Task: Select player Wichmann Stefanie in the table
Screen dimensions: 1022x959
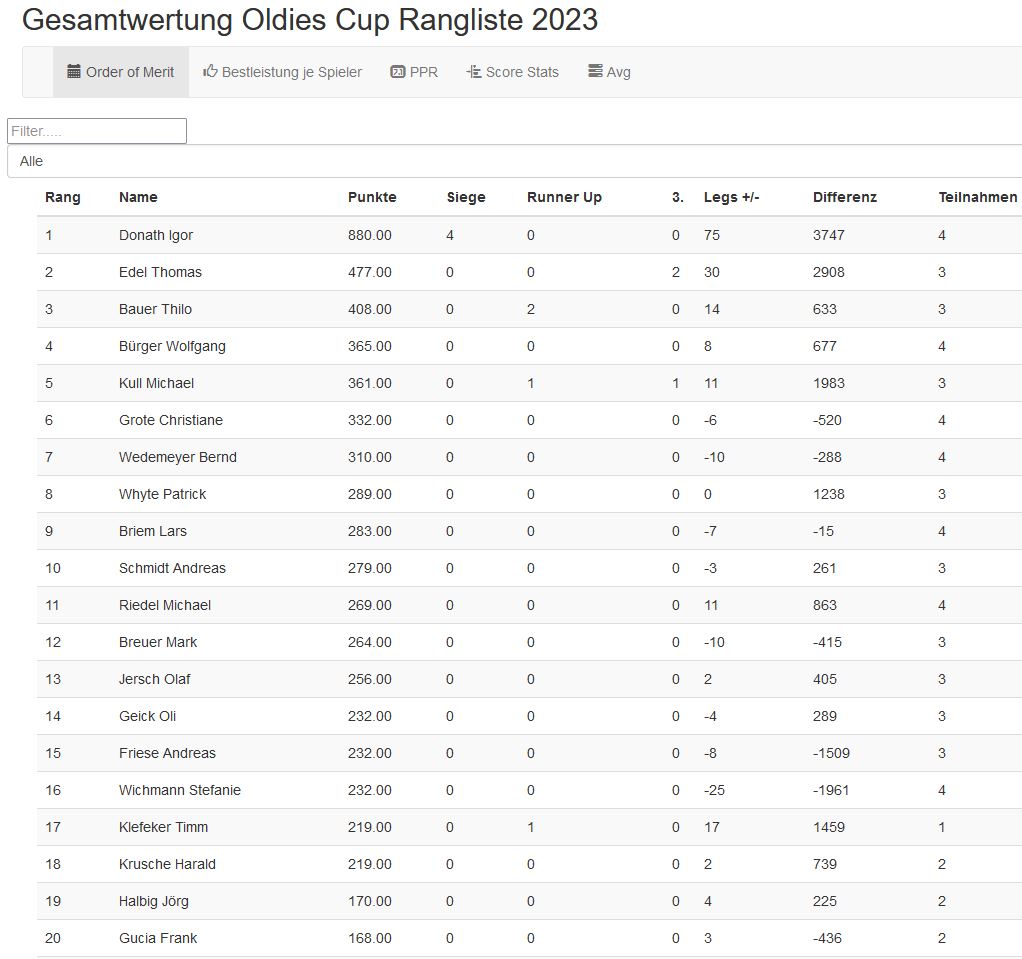Action: pyautogui.click(x=180, y=790)
